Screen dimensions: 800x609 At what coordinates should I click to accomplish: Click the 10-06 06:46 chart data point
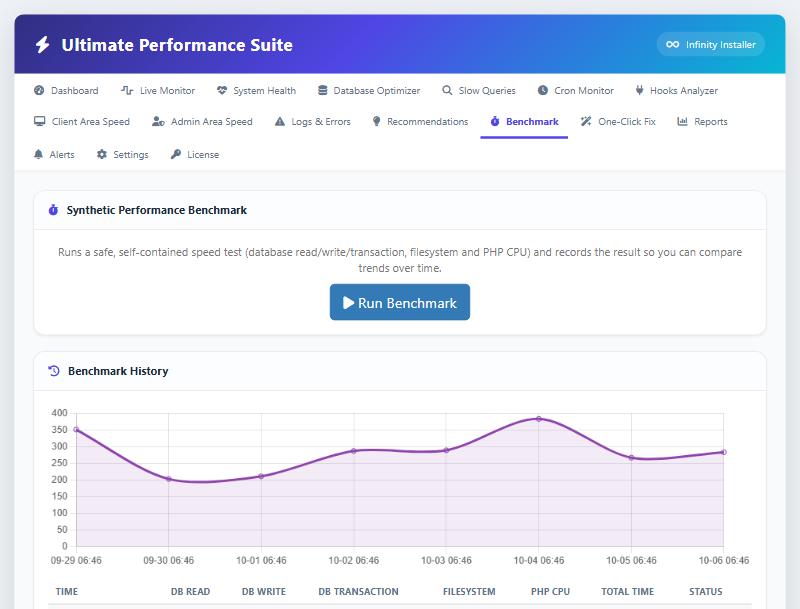click(x=723, y=452)
